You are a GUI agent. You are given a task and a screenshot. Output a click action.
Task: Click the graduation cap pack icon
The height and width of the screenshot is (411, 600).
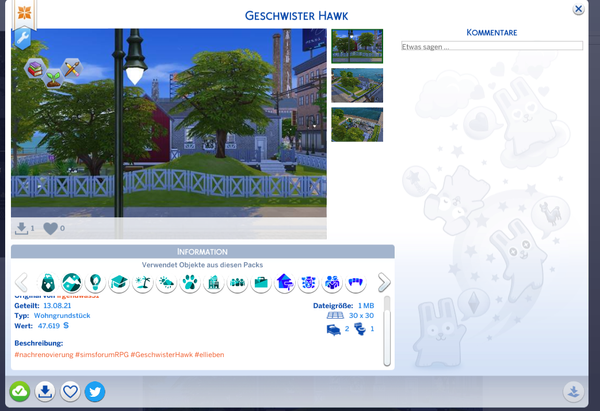click(118, 283)
